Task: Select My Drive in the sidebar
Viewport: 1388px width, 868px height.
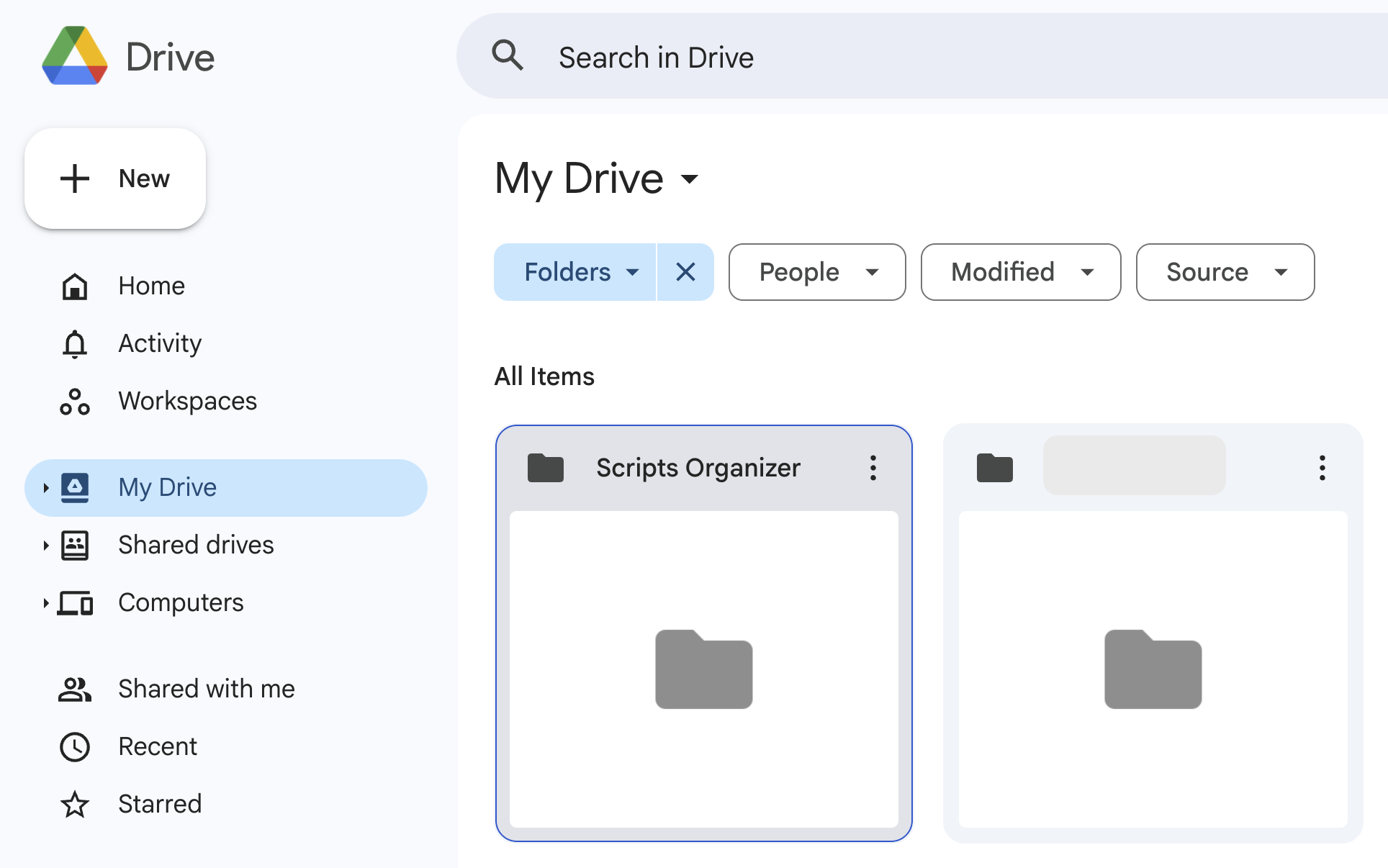Action: click(225, 487)
